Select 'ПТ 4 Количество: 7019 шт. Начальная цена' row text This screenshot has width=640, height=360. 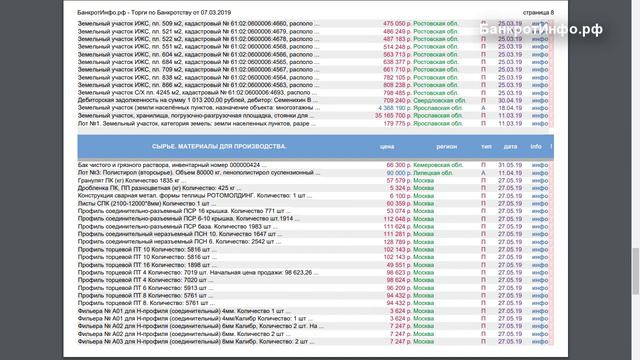pos(198,273)
